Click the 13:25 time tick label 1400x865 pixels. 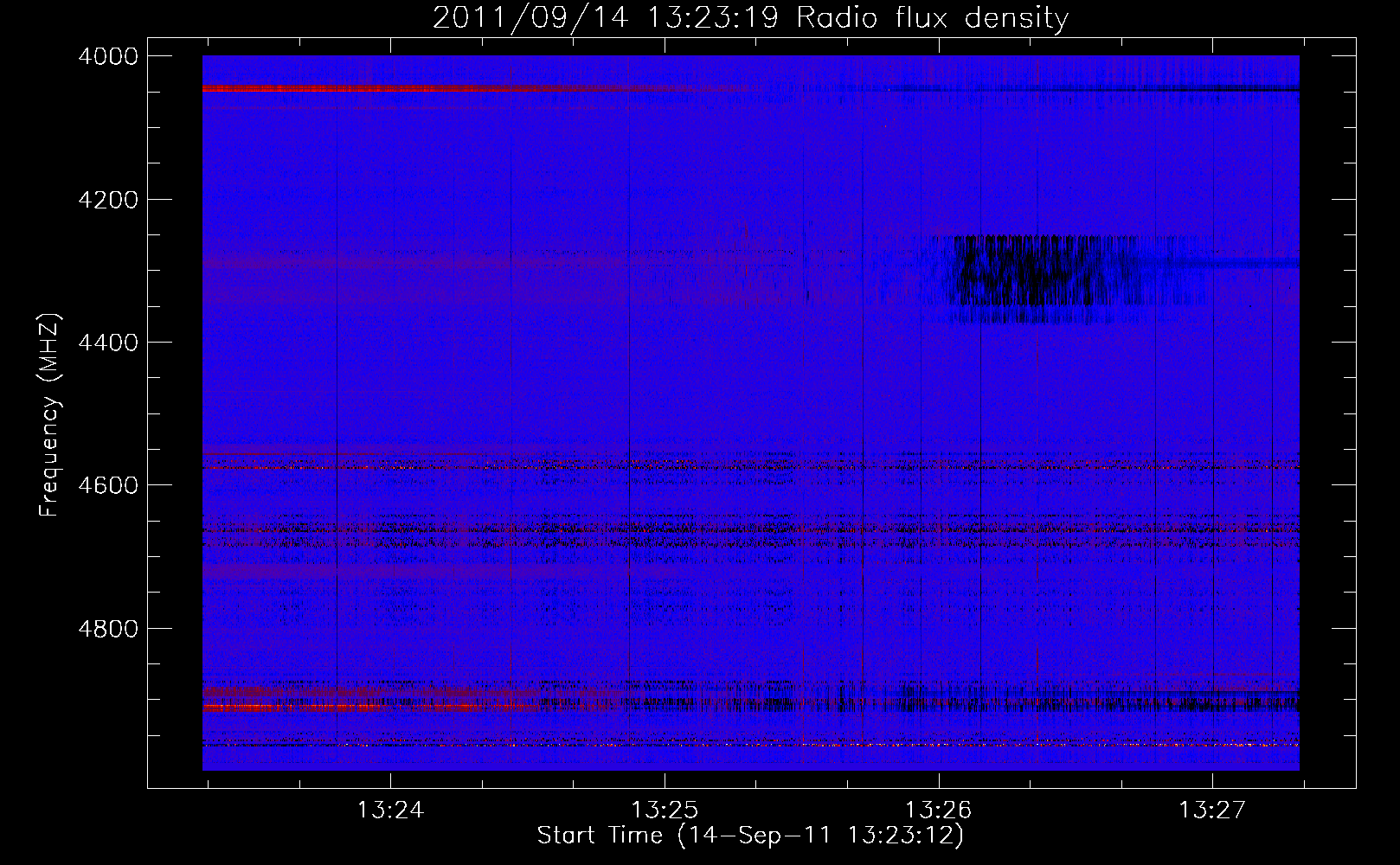[x=665, y=811]
